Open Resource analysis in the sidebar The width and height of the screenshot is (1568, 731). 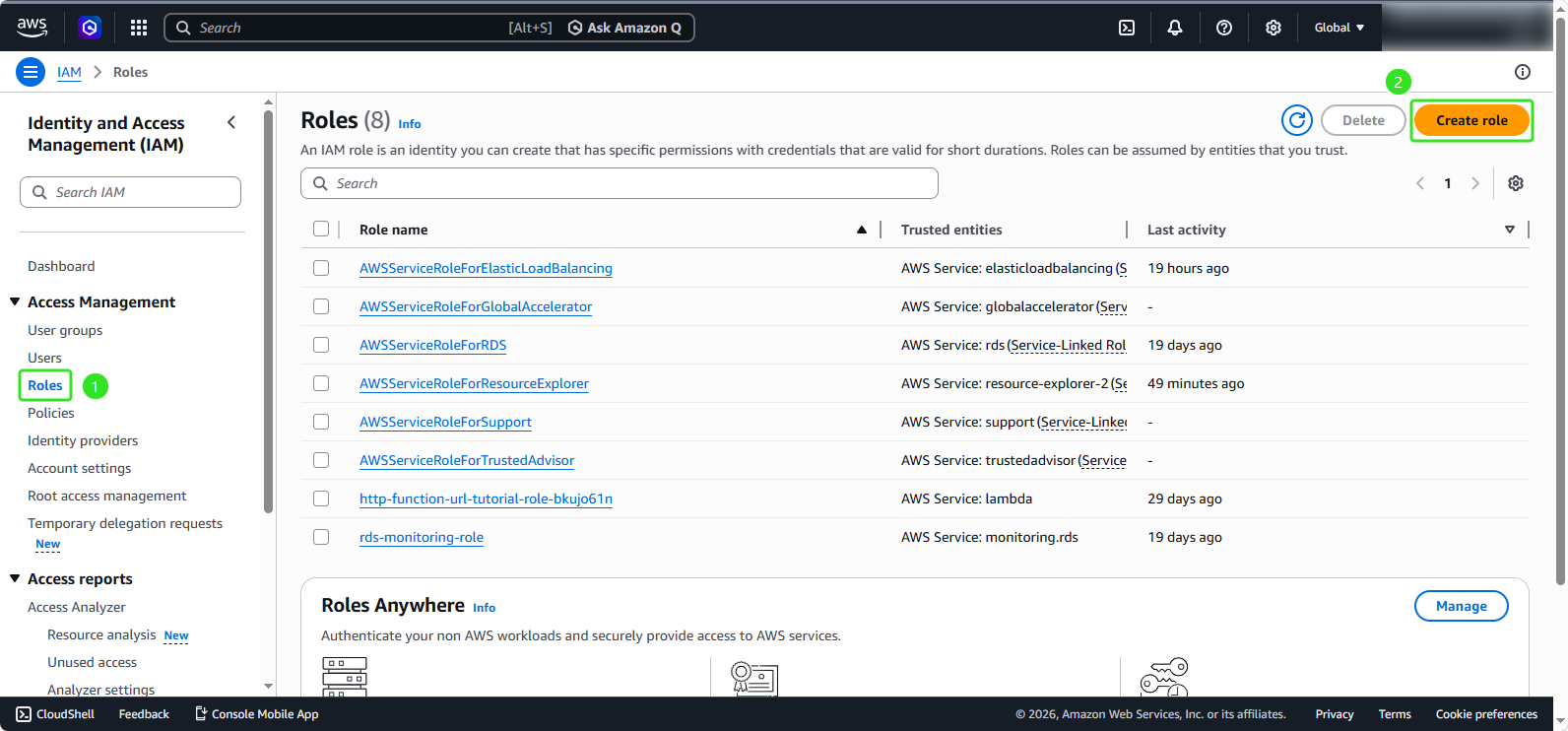[101, 634]
